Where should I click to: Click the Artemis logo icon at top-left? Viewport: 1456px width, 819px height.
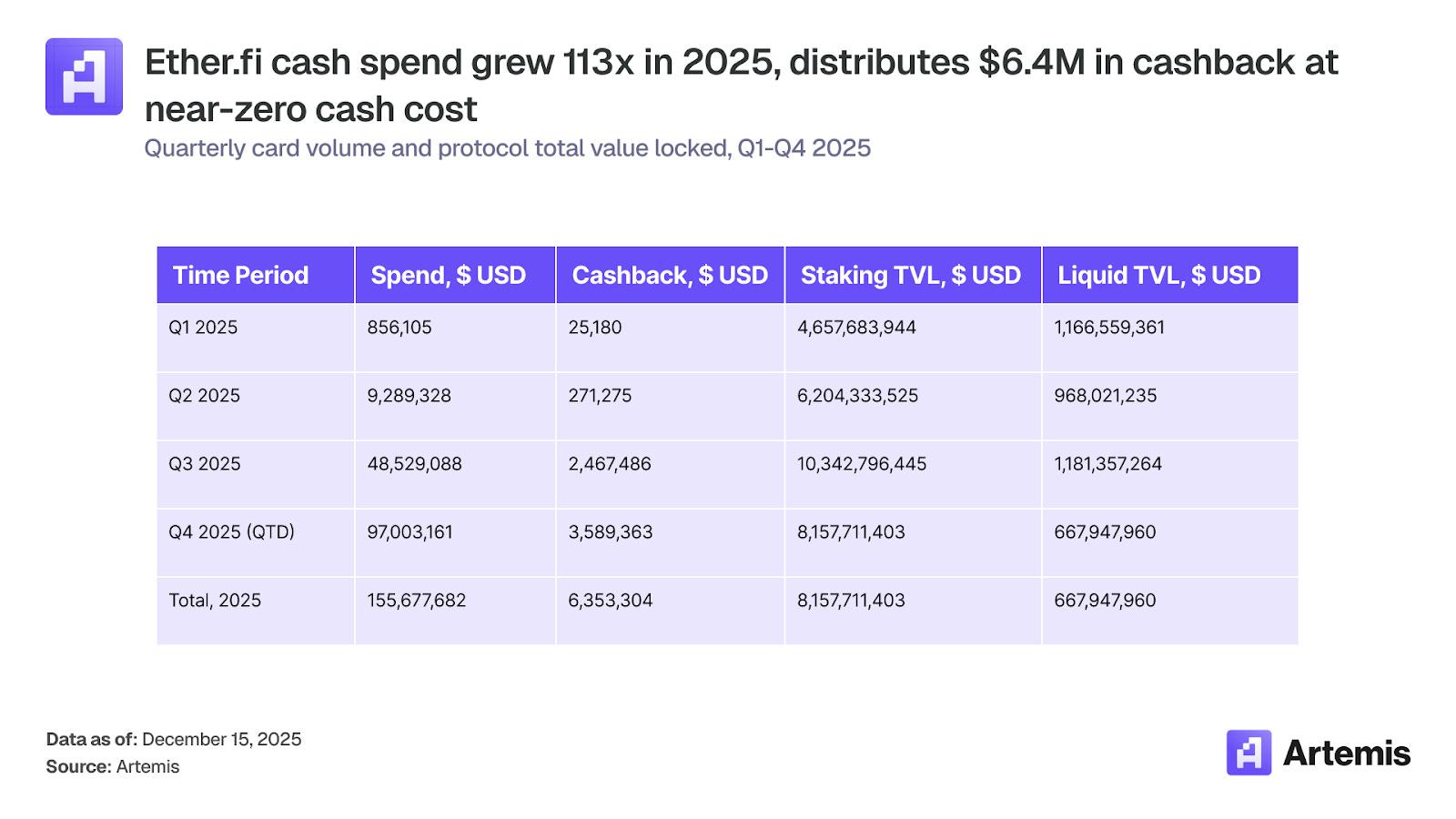point(84,76)
